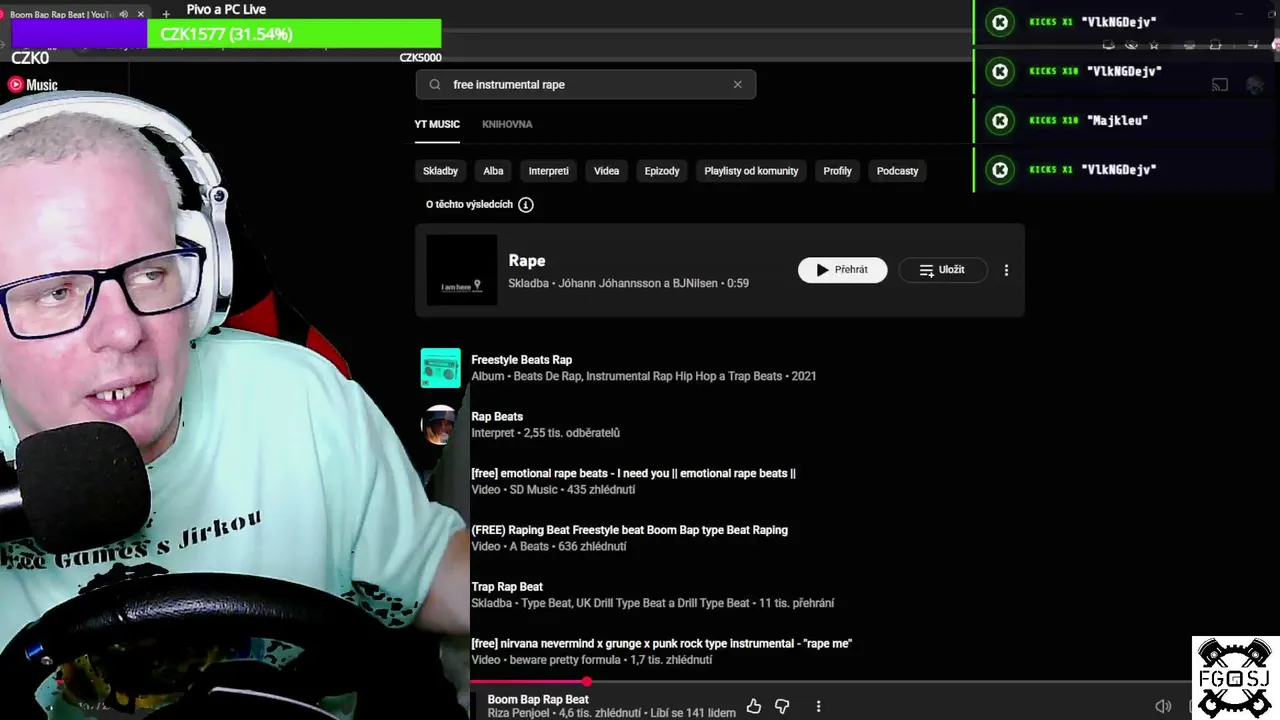Focus the search field with 'free instrumental rape'
Image resolution: width=1280 pixels, height=720 pixels.
click(586, 85)
